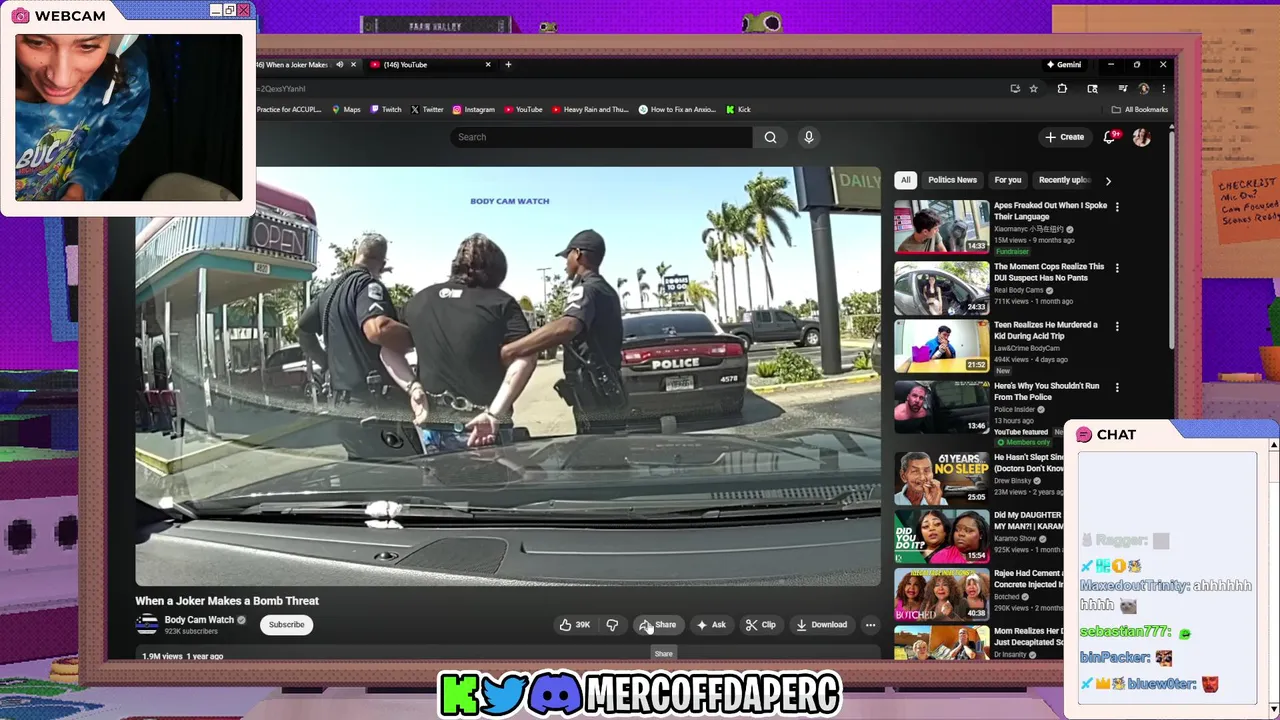Subscribe to Body Cam Watch
The width and height of the screenshot is (1280, 720).
coord(286,625)
